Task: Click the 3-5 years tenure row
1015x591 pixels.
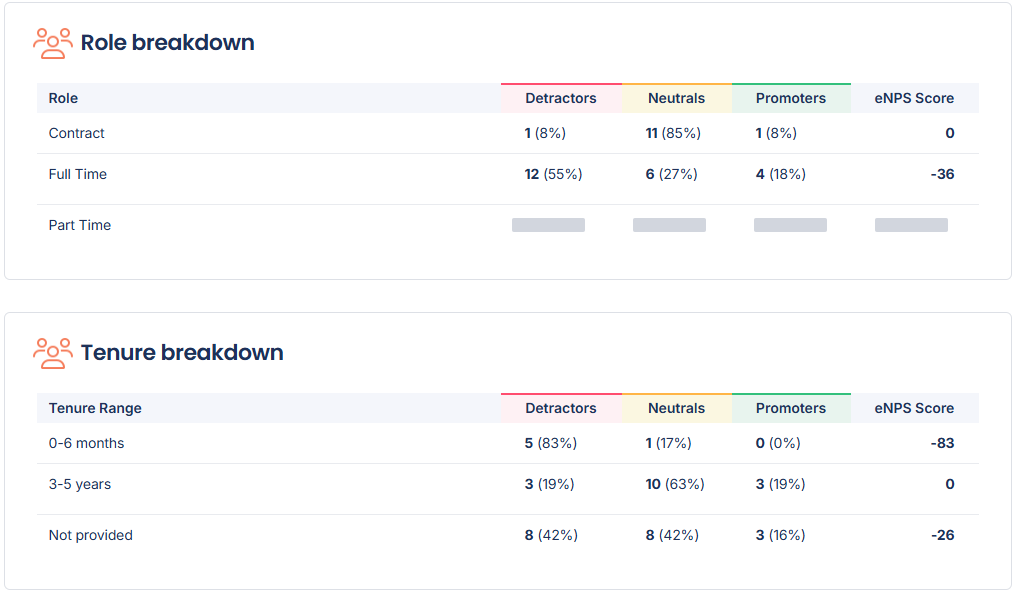Action: tap(80, 484)
